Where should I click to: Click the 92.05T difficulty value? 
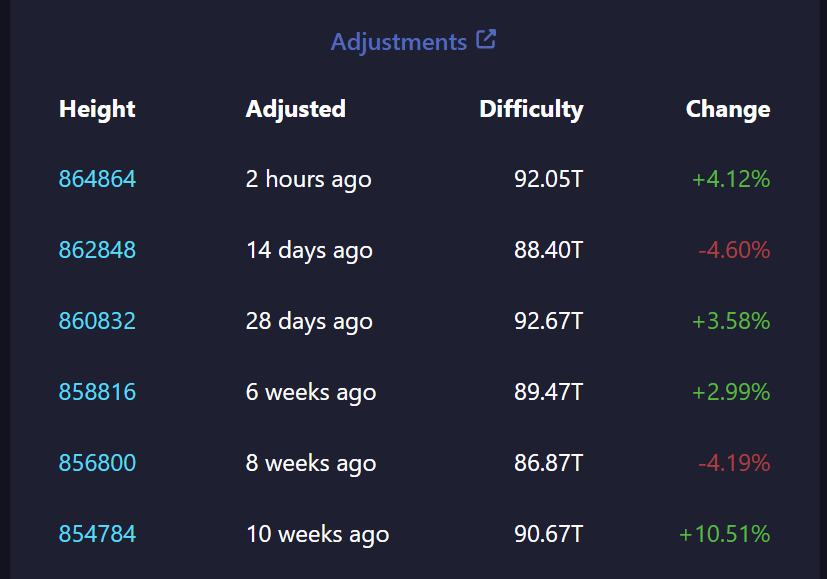[548, 179]
